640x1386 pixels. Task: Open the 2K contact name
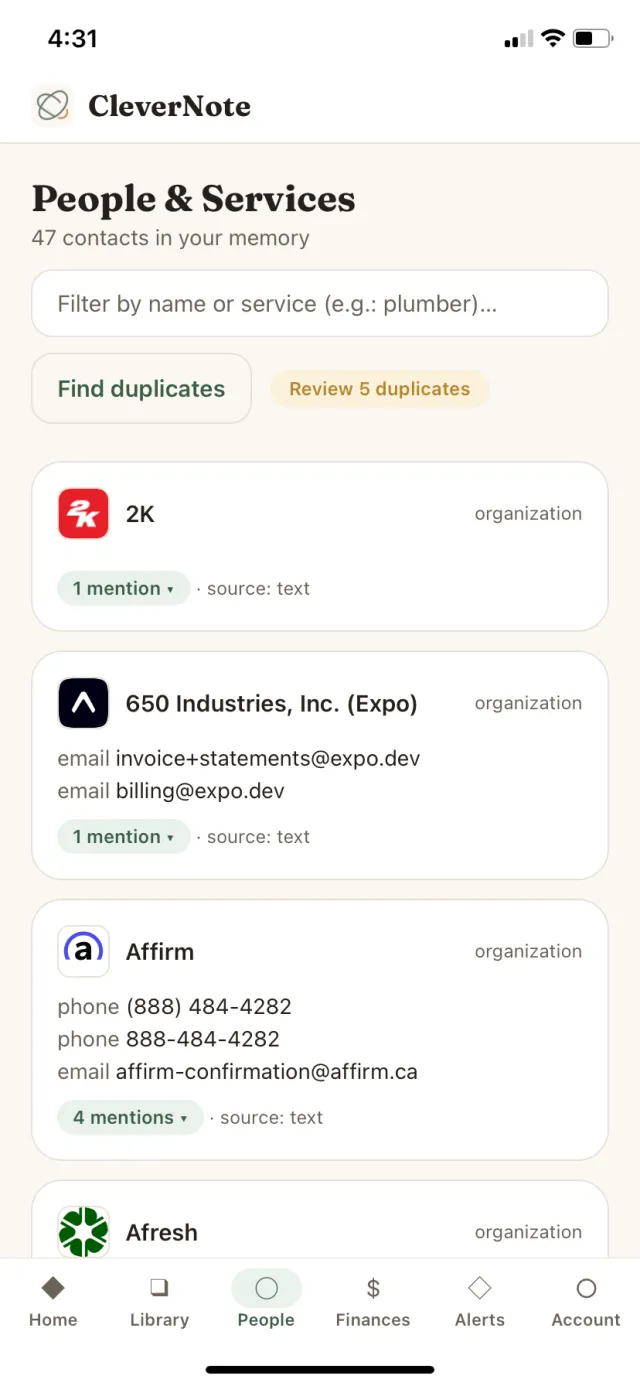pos(140,514)
